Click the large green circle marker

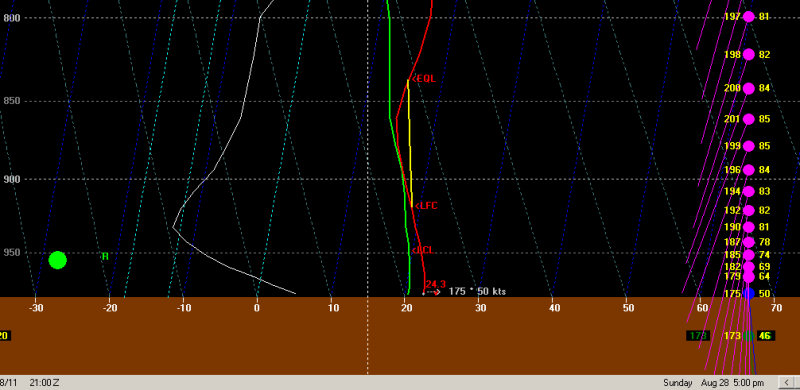(x=58, y=260)
